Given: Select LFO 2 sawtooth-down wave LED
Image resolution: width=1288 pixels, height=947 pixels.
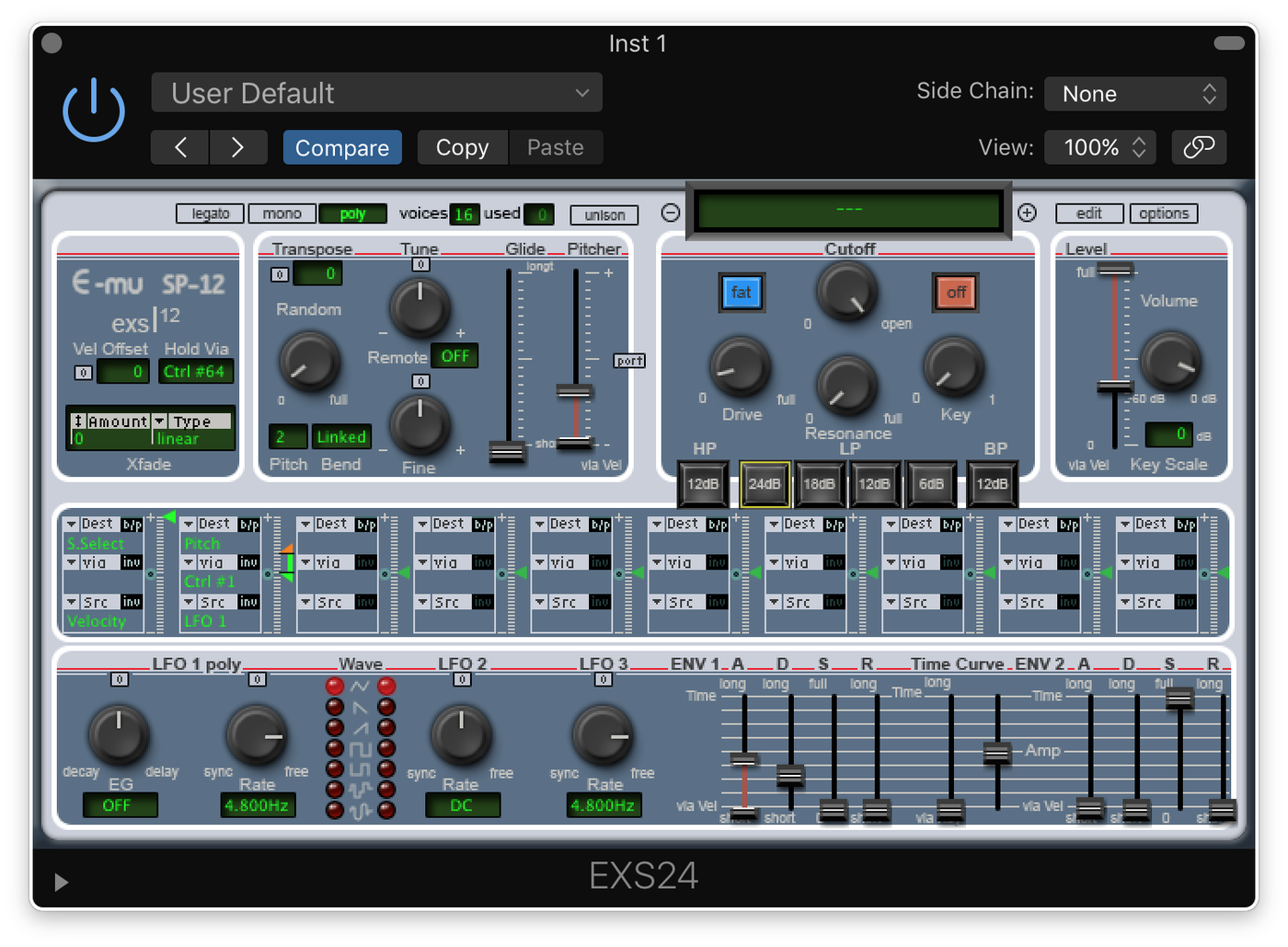Looking at the screenshot, I should point(386,707).
